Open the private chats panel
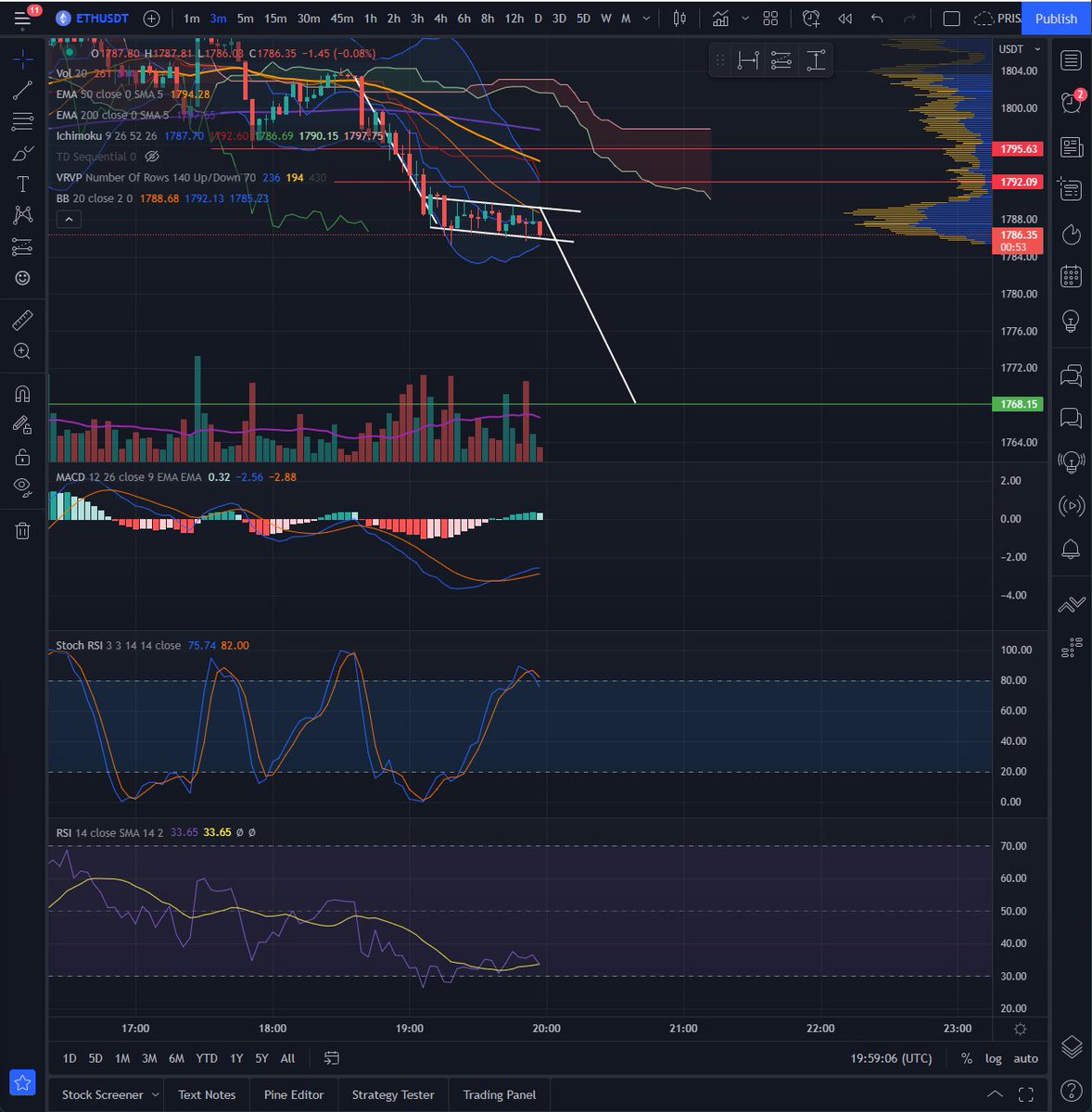The width and height of the screenshot is (1092, 1112). 1071,418
